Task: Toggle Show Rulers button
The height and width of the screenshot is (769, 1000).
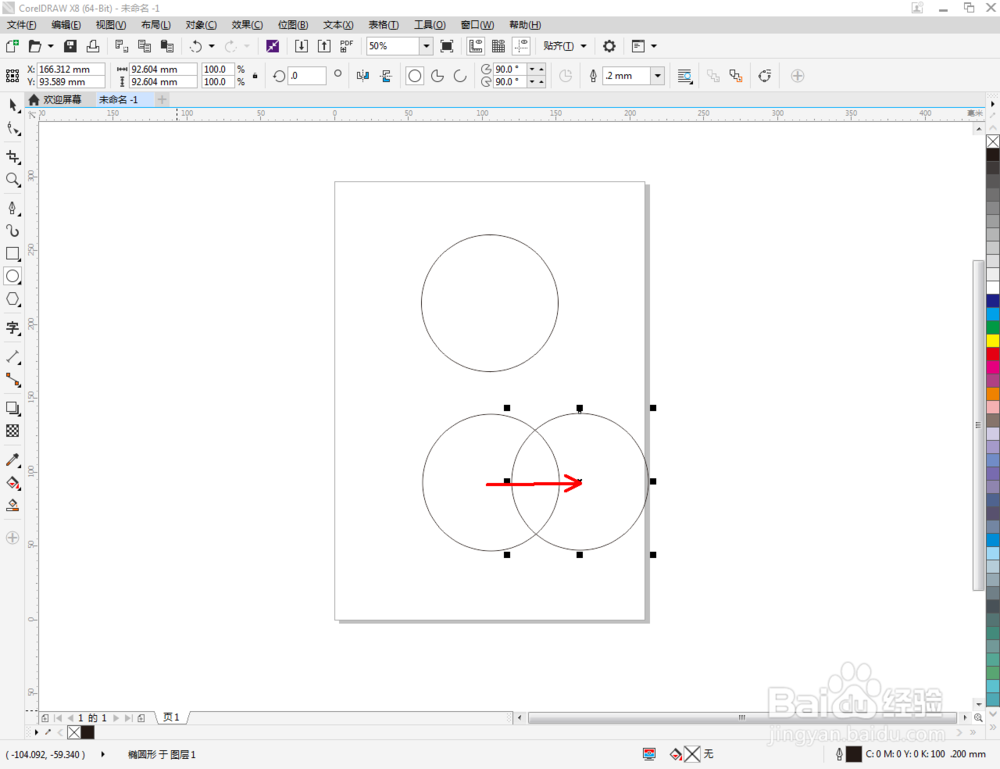Action: [x=475, y=46]
